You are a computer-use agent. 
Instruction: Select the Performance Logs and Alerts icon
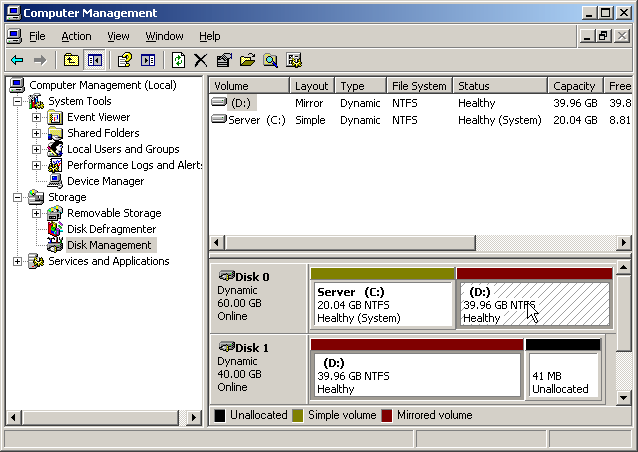[x=55, y=165]
